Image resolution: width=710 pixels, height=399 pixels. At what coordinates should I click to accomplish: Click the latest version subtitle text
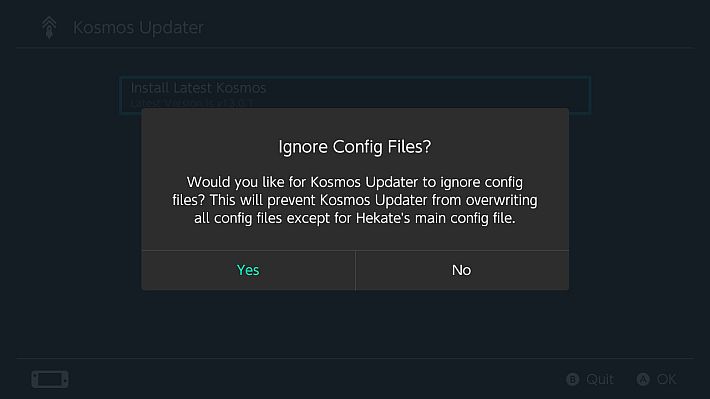point(192,104)
